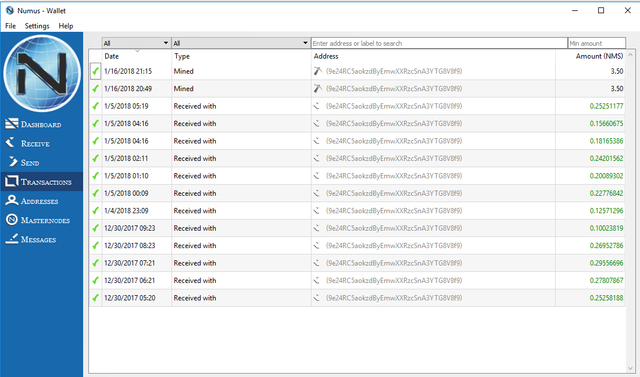640x377 pixels.
Task: Click pickaxe icon of 1/16/2018 20:49 row
Action: [318, 89]
